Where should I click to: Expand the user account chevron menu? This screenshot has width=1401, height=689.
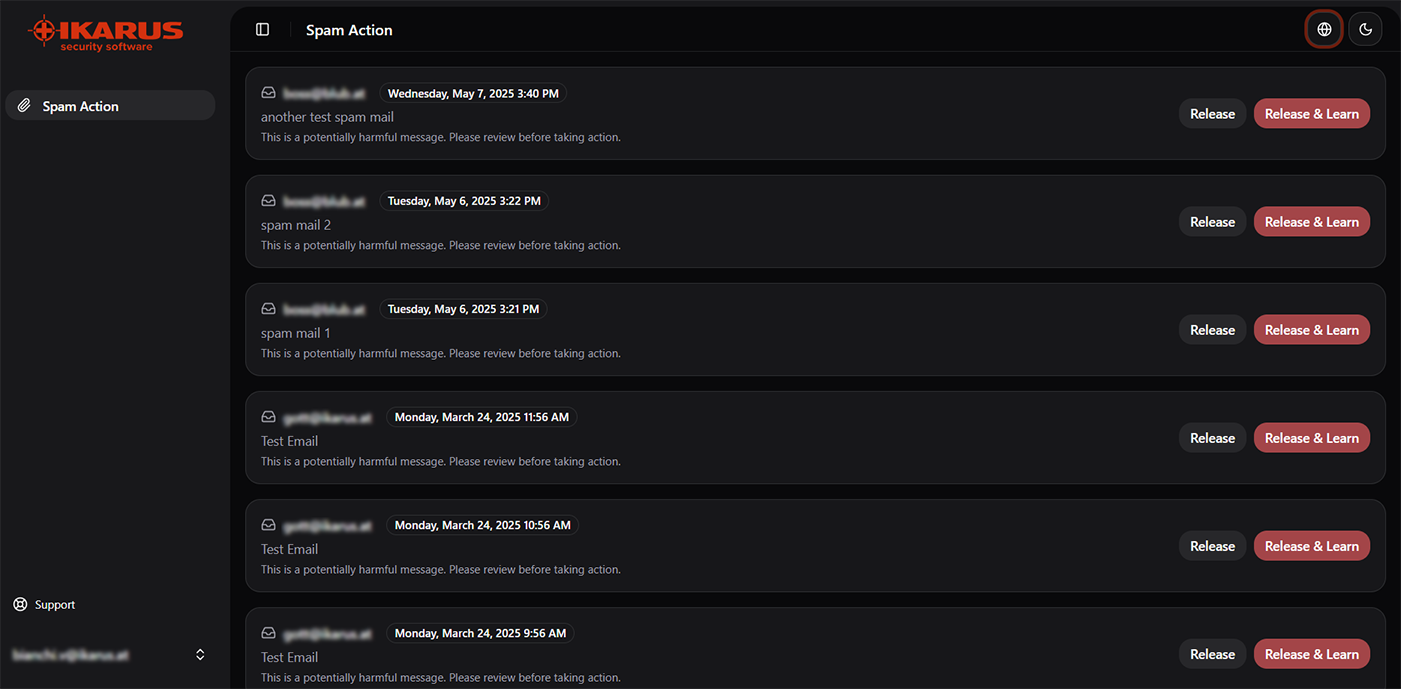[x=200, y=654]
